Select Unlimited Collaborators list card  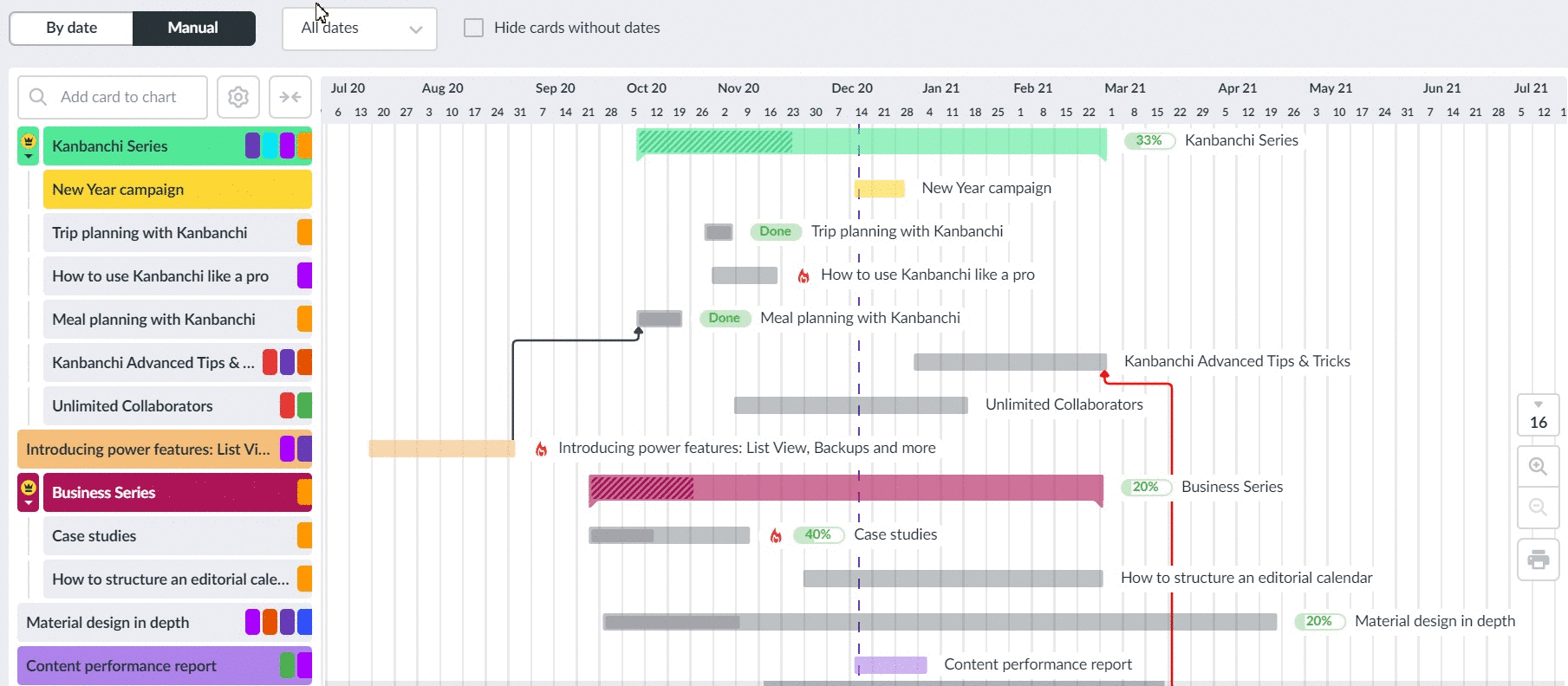pyautogui.click(x=178, y=405)
